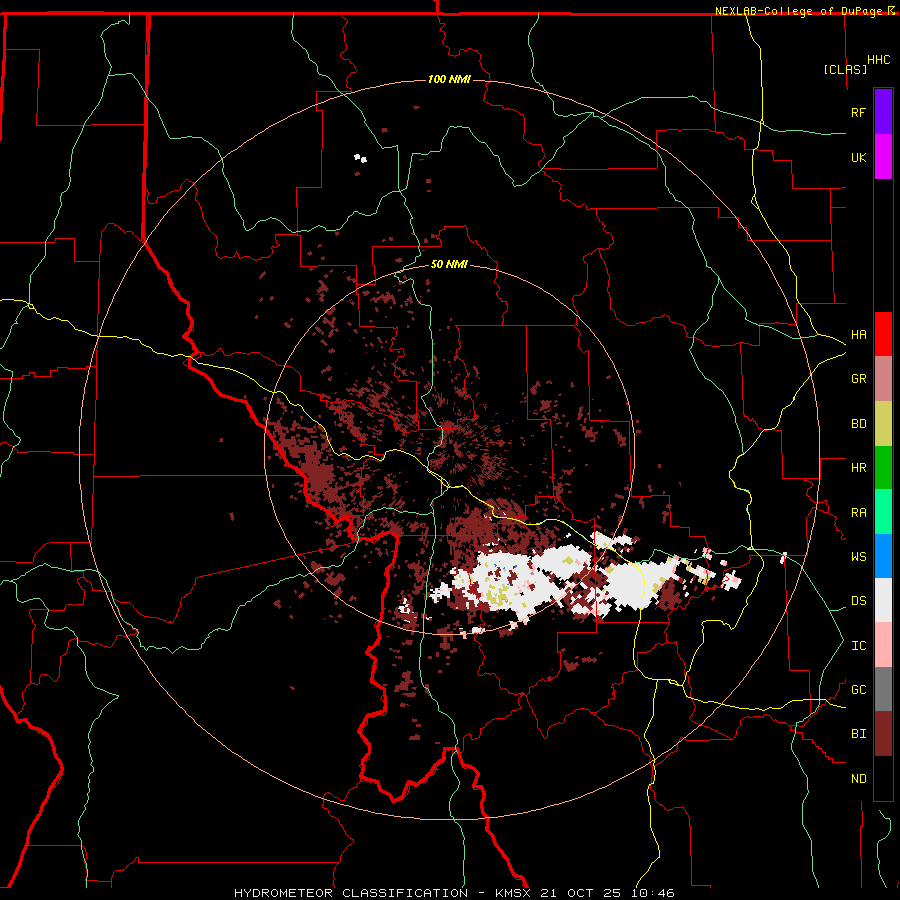Click the 'UK' legend label

coord(858,157)
